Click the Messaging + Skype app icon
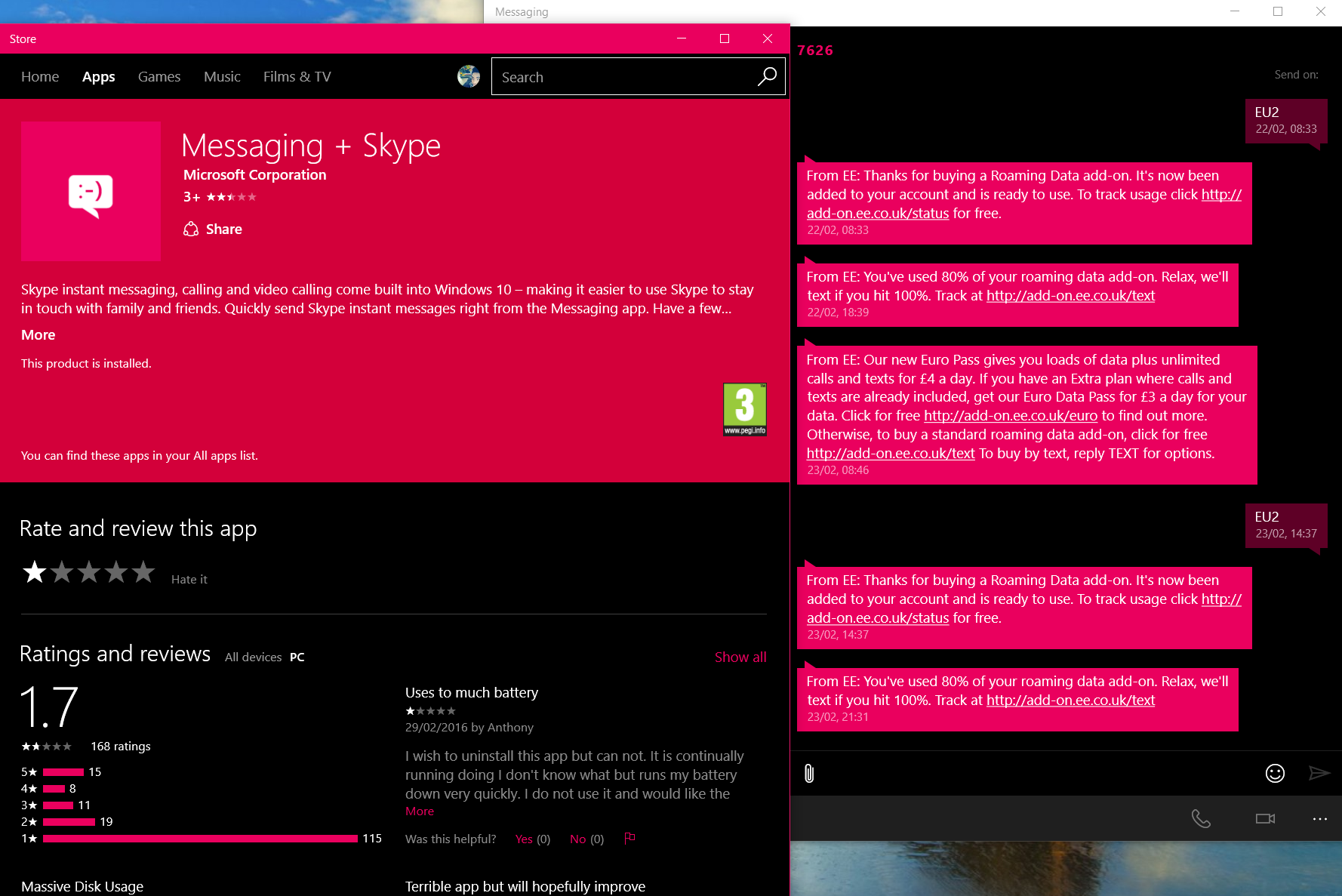1342x896 pixels. 91,191
